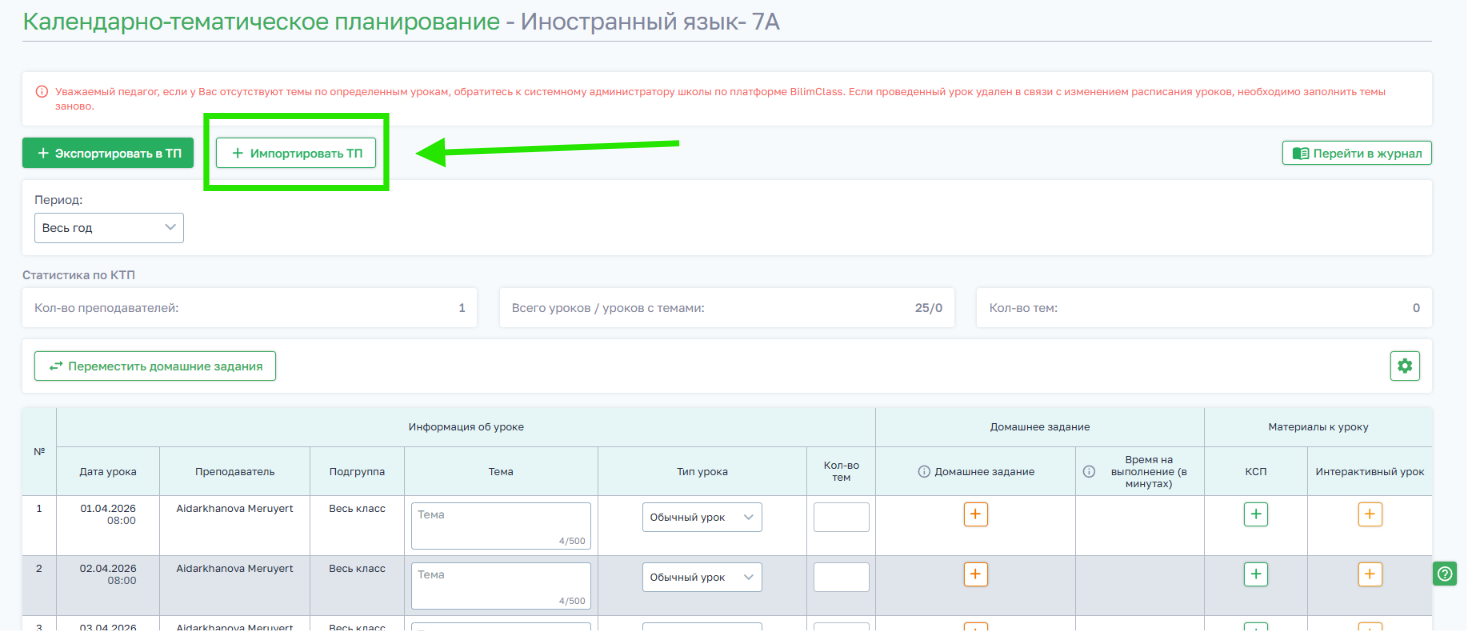
Task: Click the КСП column header
Action: tap(1256, 471)
